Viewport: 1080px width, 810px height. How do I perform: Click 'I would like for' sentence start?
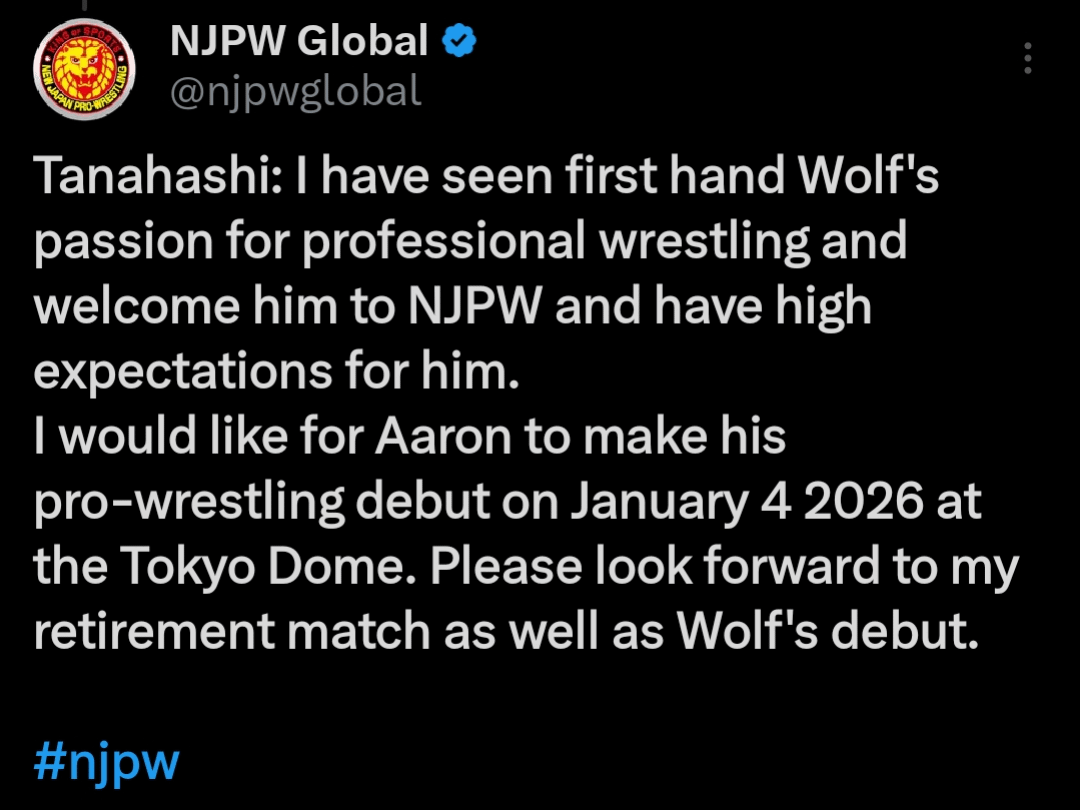(198, 437)
